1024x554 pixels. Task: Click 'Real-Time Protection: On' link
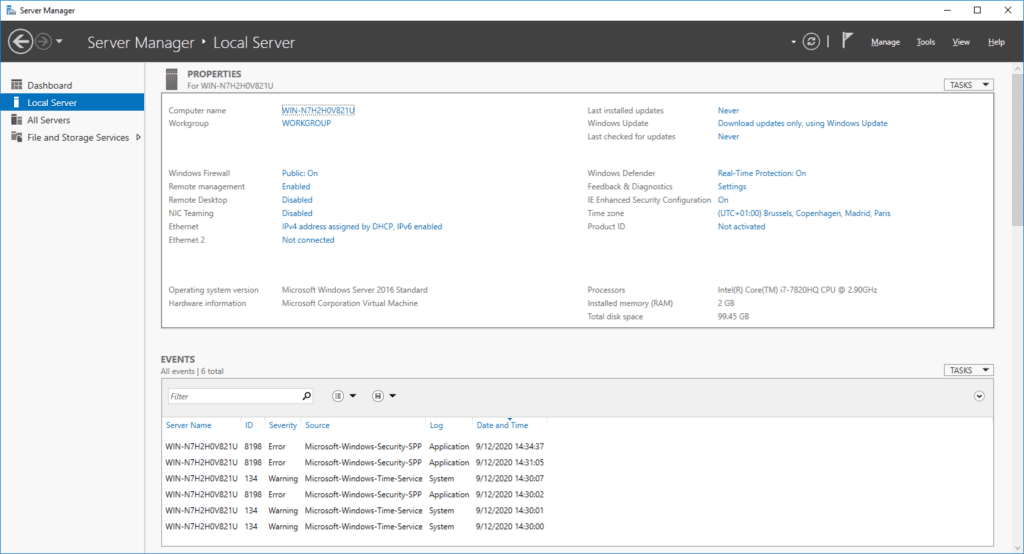[762, 173]
